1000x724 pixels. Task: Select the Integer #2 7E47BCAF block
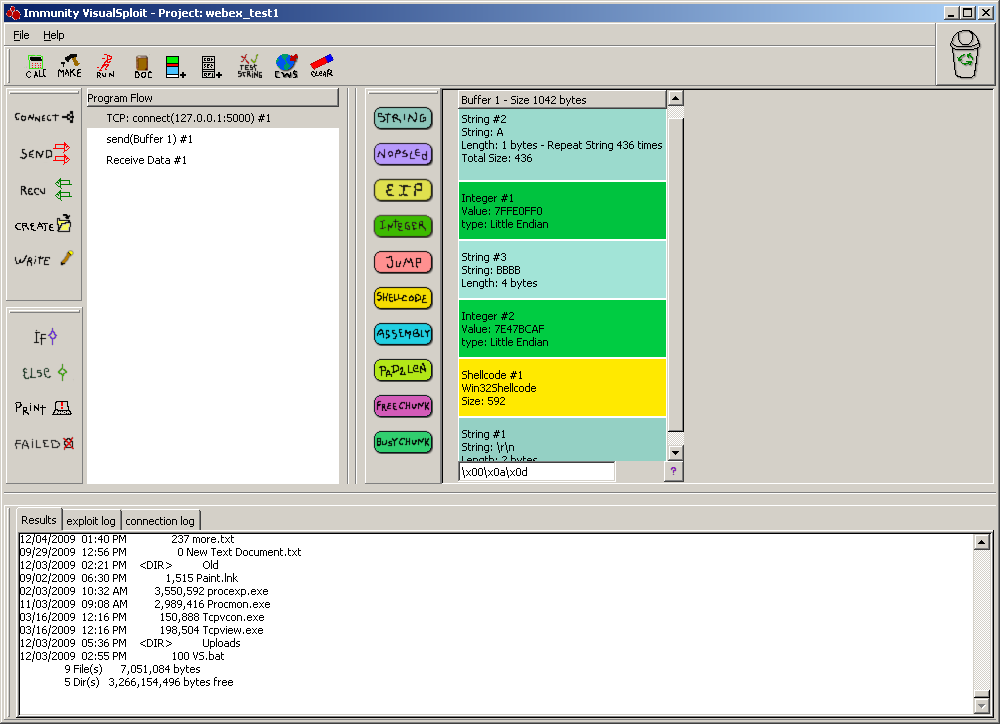[562, 329]
